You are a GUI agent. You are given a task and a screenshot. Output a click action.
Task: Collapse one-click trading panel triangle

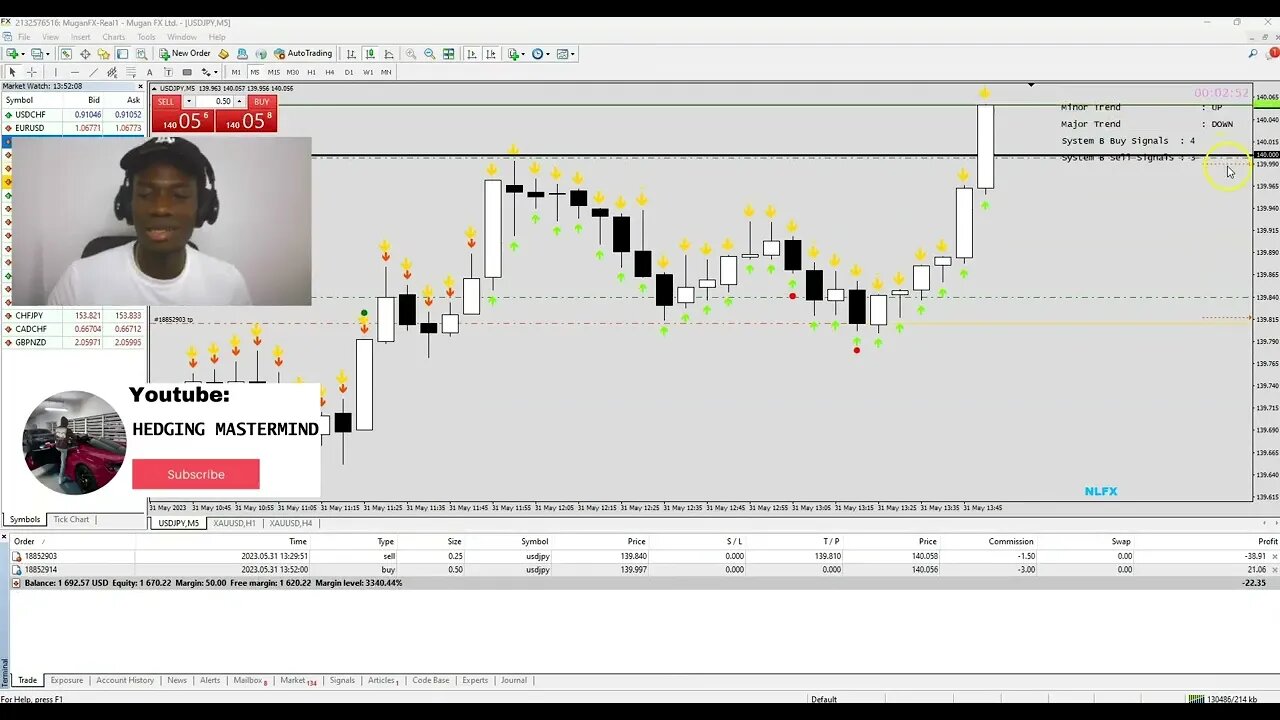click(x=154, y=88)
